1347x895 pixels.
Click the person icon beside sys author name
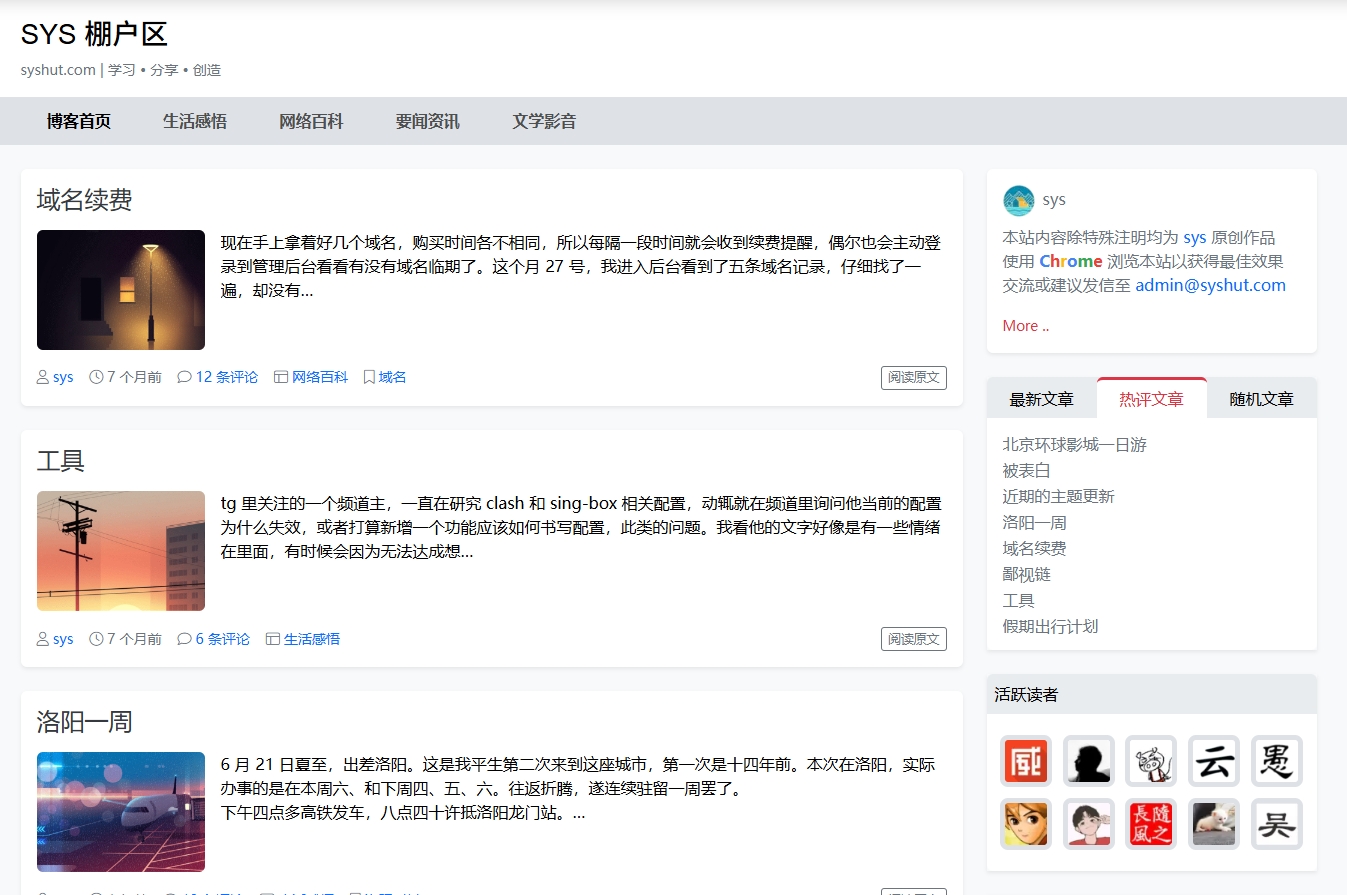(x=41, y=376)
